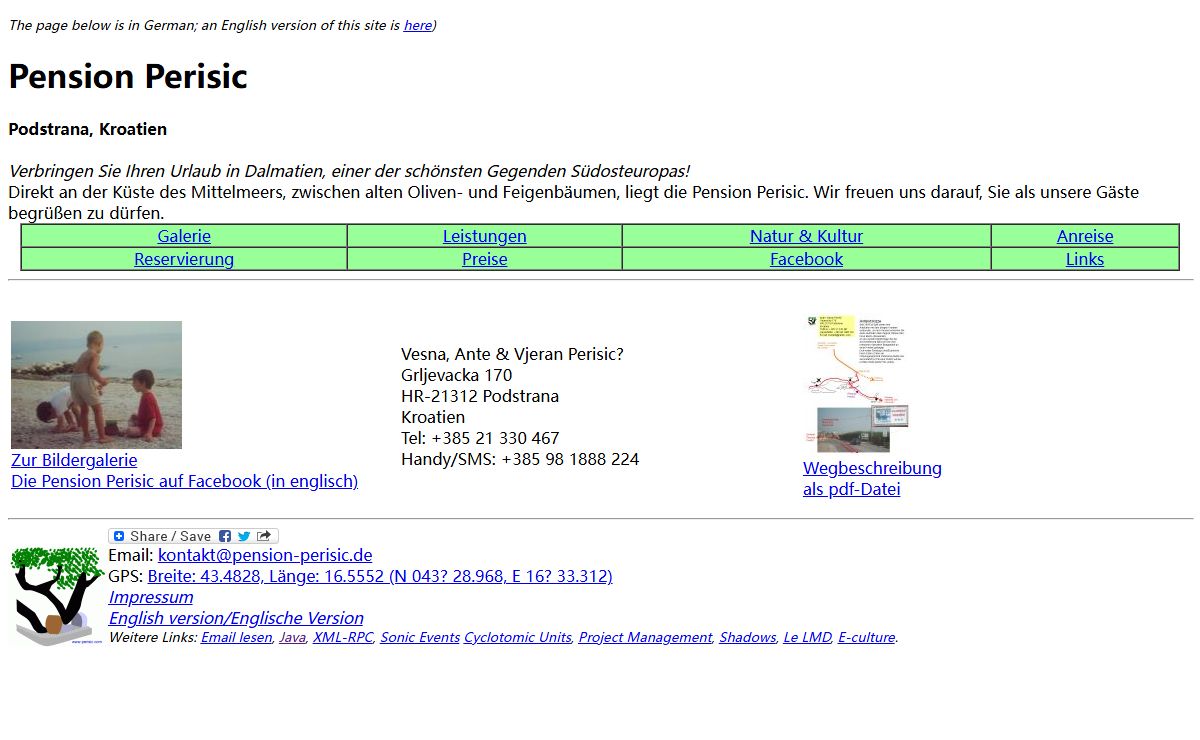Viewport: 1200px width, 740px height.
Task: Follow the Cyclotomic Units footer link
Action: (x=518, y=637)
